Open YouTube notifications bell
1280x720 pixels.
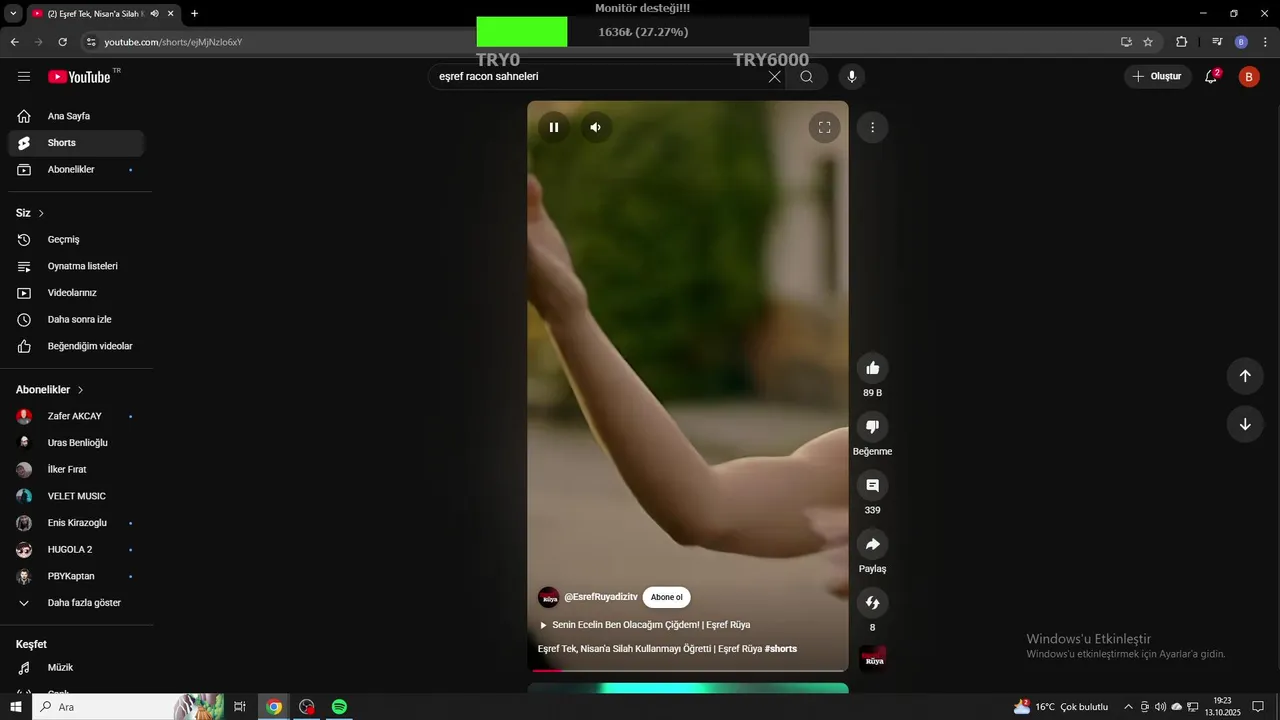[x=1211, y=77]
